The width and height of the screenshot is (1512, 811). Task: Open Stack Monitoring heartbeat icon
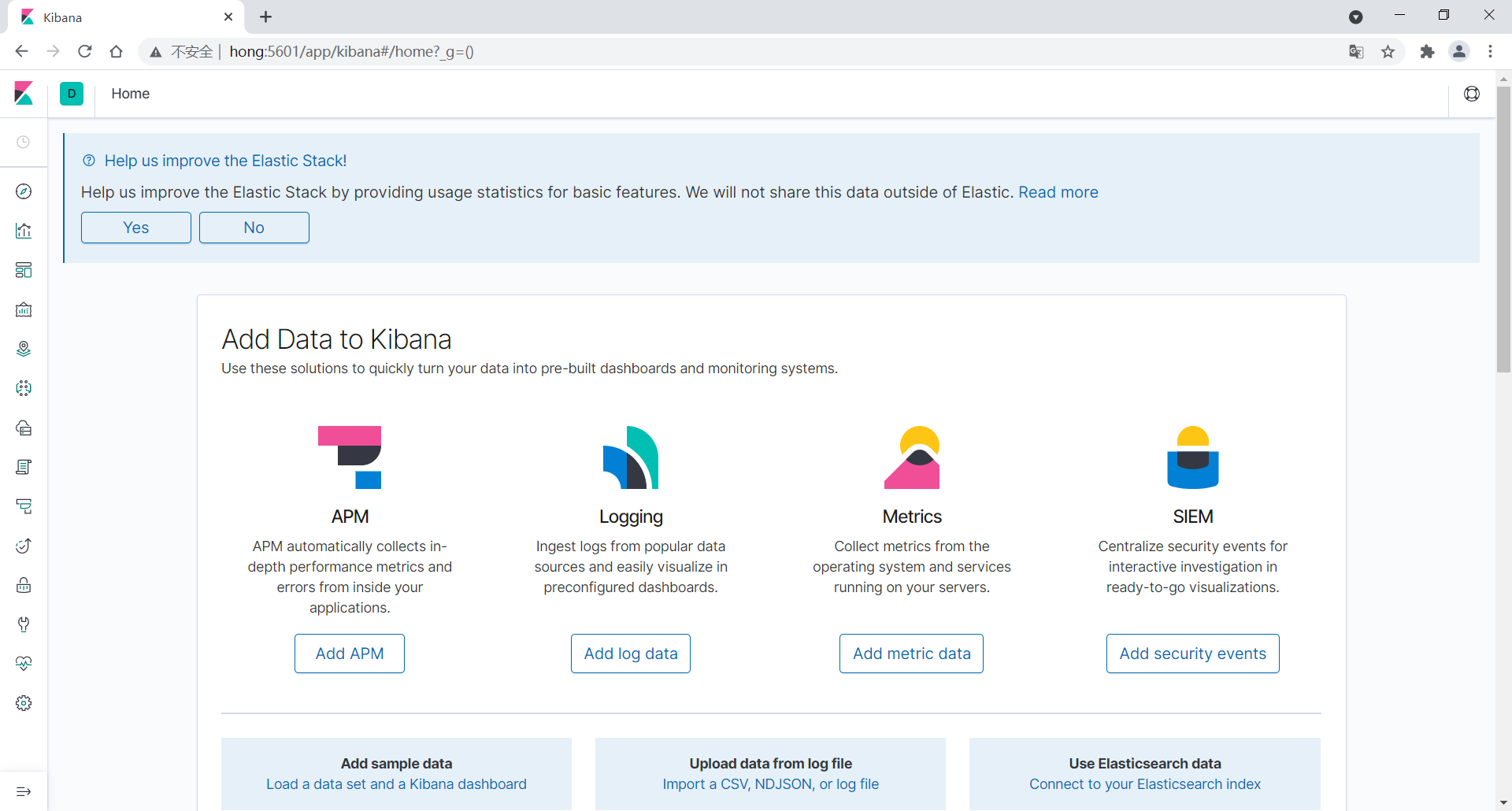coord(24,664)
